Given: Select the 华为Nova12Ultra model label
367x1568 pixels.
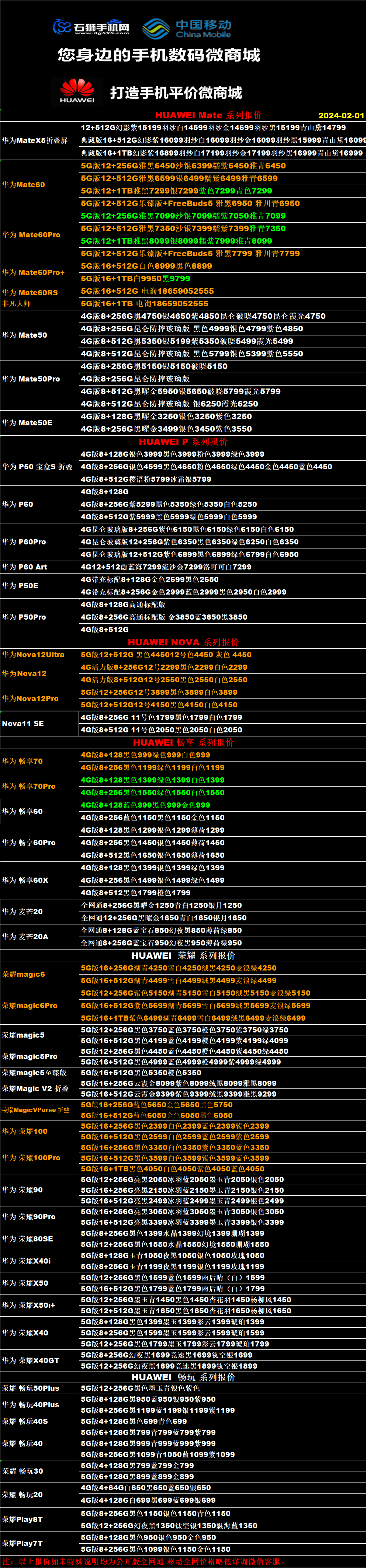Looking at the screenshot, I should (33, 655).
